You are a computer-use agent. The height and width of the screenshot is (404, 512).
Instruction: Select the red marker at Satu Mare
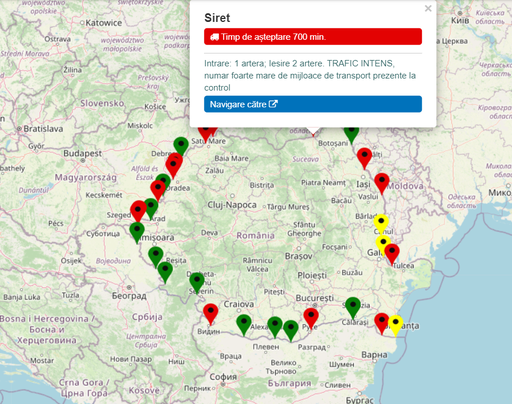tap(206, 134)
